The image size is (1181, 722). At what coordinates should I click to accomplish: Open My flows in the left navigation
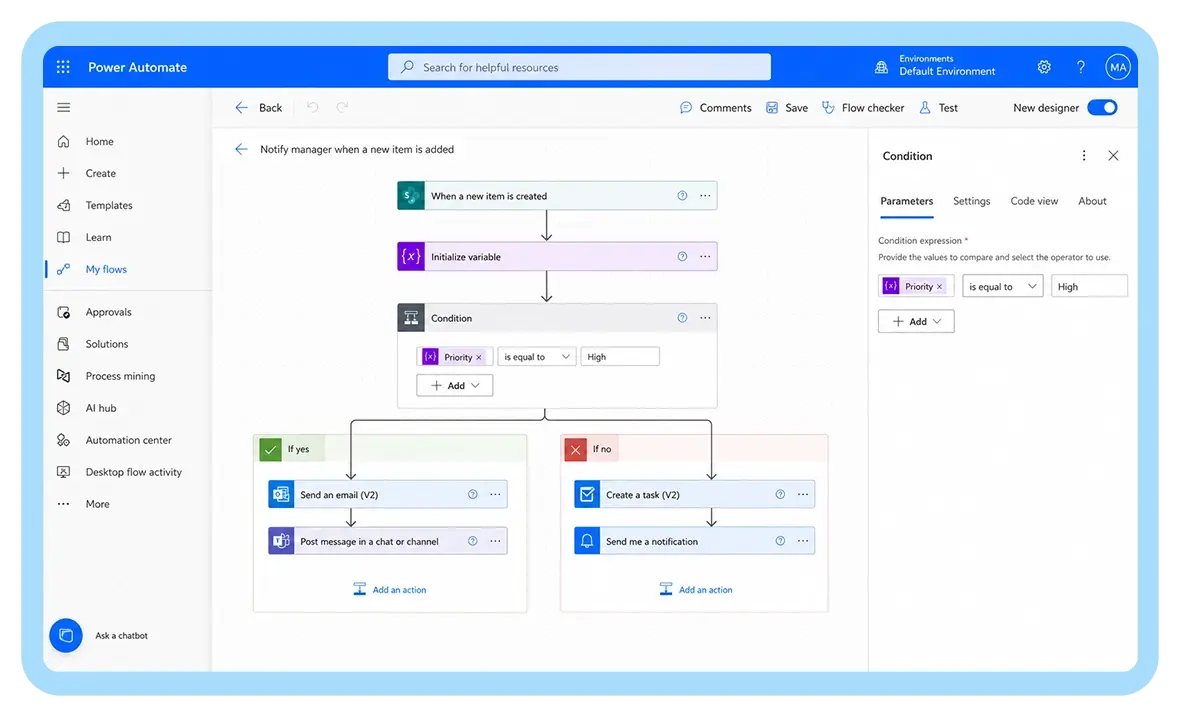[x=106, y=270]
